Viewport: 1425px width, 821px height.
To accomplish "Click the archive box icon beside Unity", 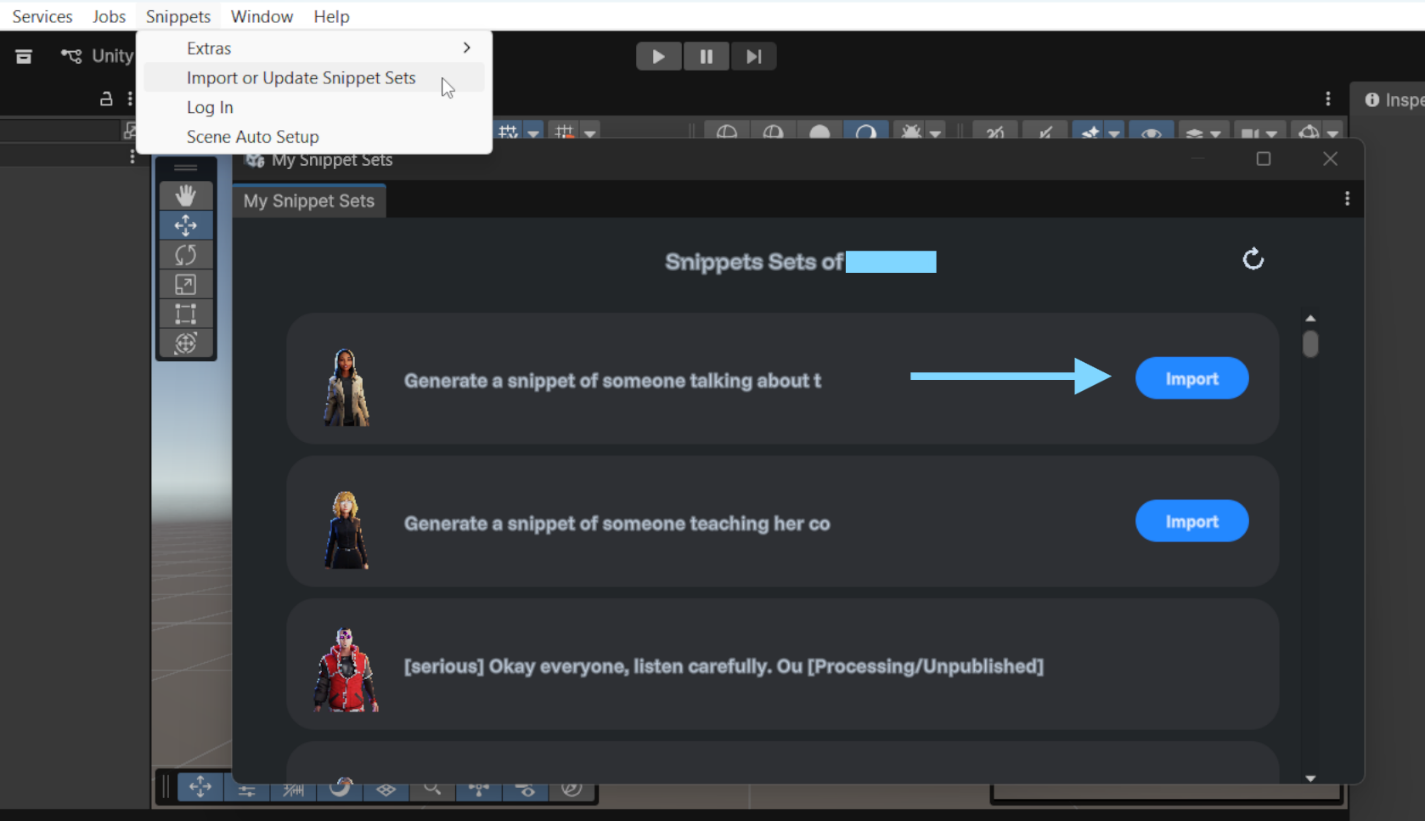I will click(x=24, y=56).
